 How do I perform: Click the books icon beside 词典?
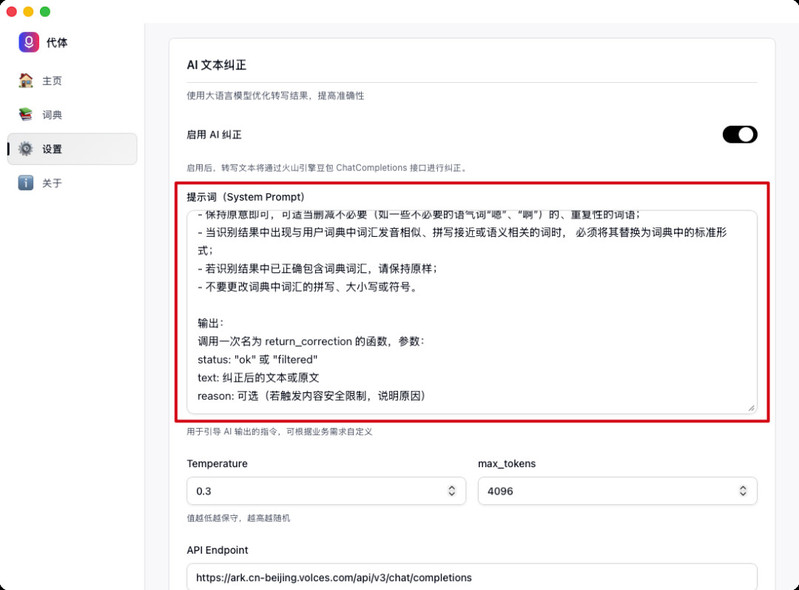pyautogui.click(x=26, y=115)
